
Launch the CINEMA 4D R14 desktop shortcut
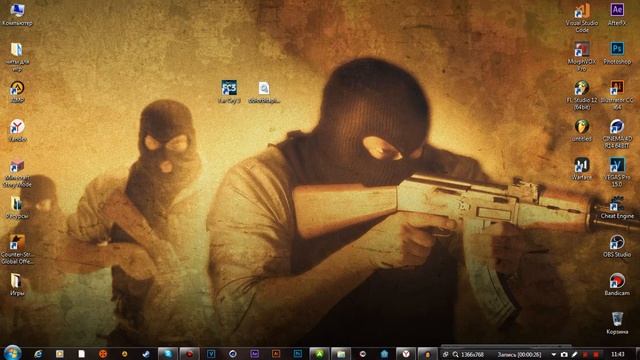coord(617,133)
